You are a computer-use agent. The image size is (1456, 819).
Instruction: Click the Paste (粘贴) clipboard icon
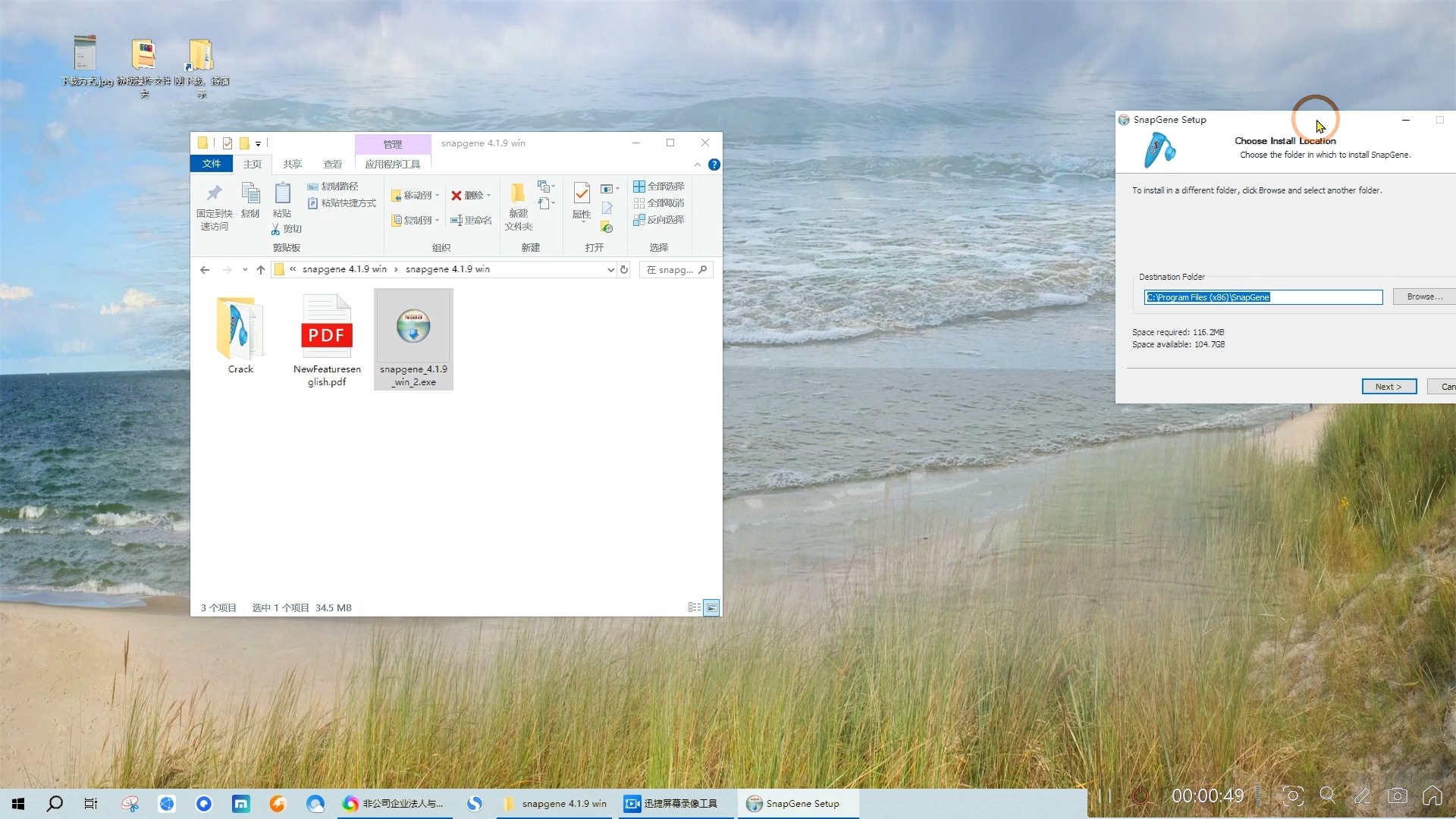[x=282, y=193]
